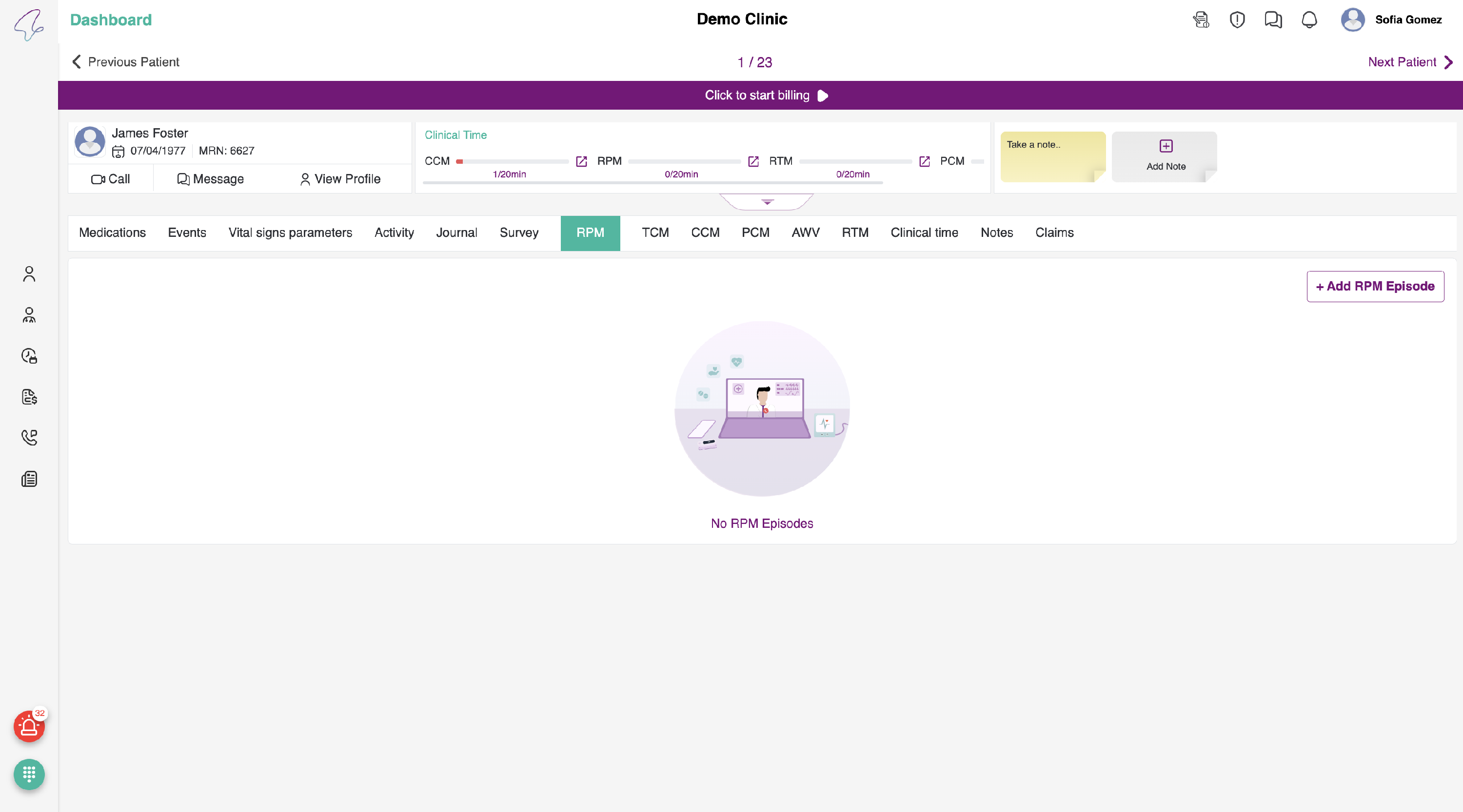Image resolution: width=1463 pixels, height=812 pixels.
Task: Open the phone calls sidebar icon
Action: click(29, 438)
